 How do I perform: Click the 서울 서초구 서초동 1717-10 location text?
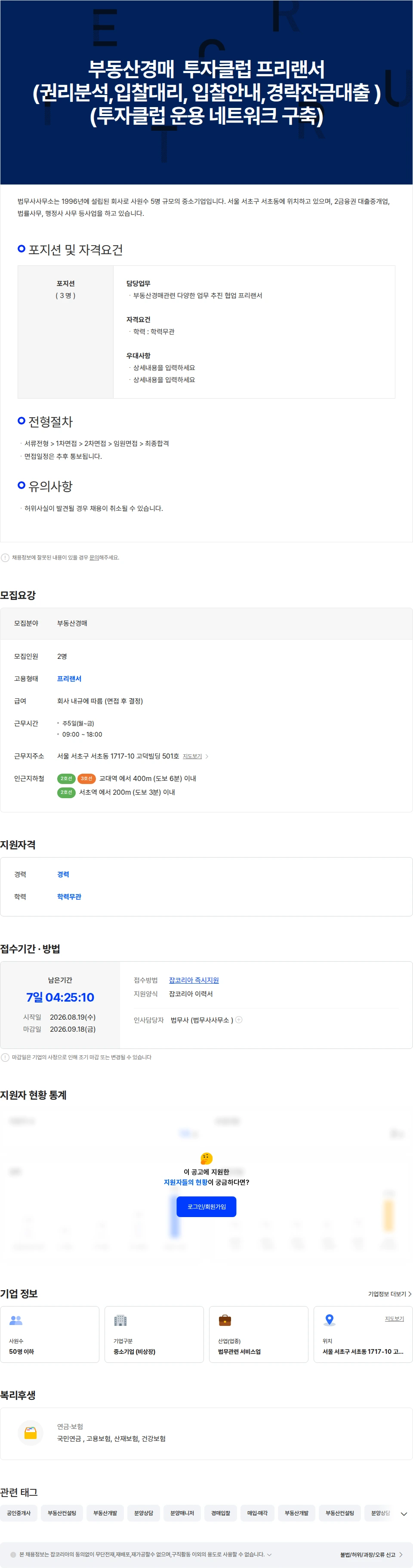[x=362, y=1352]
